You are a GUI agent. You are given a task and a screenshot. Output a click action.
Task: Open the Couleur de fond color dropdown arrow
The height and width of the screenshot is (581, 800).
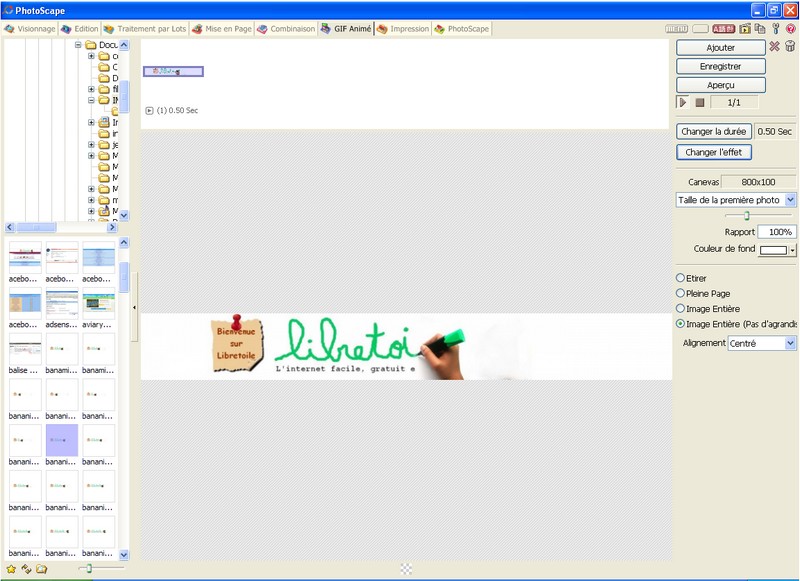(x=792, y=250)
